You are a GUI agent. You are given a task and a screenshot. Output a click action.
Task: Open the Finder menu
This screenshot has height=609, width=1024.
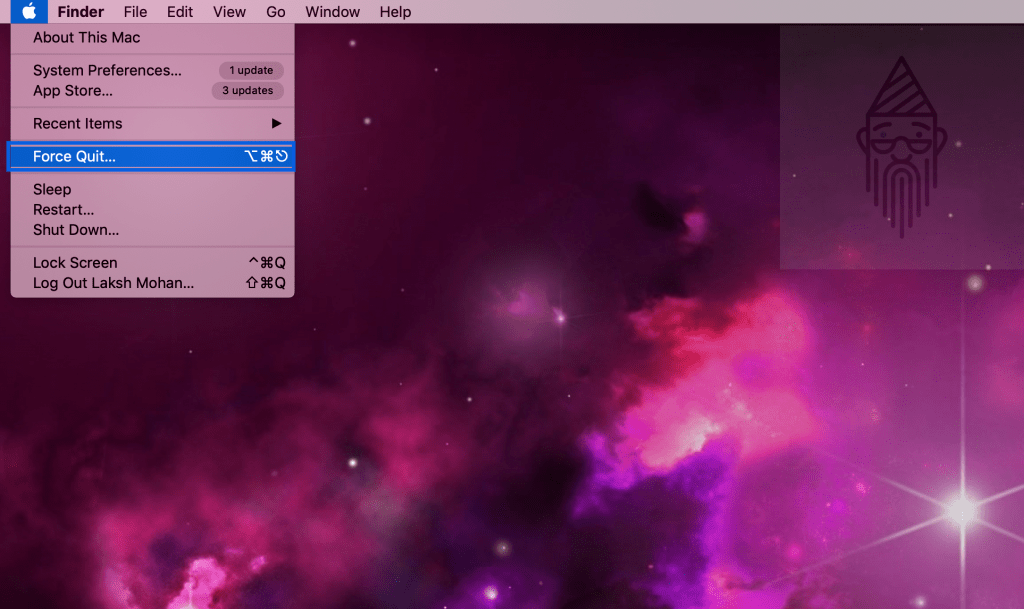coord(80,12)
